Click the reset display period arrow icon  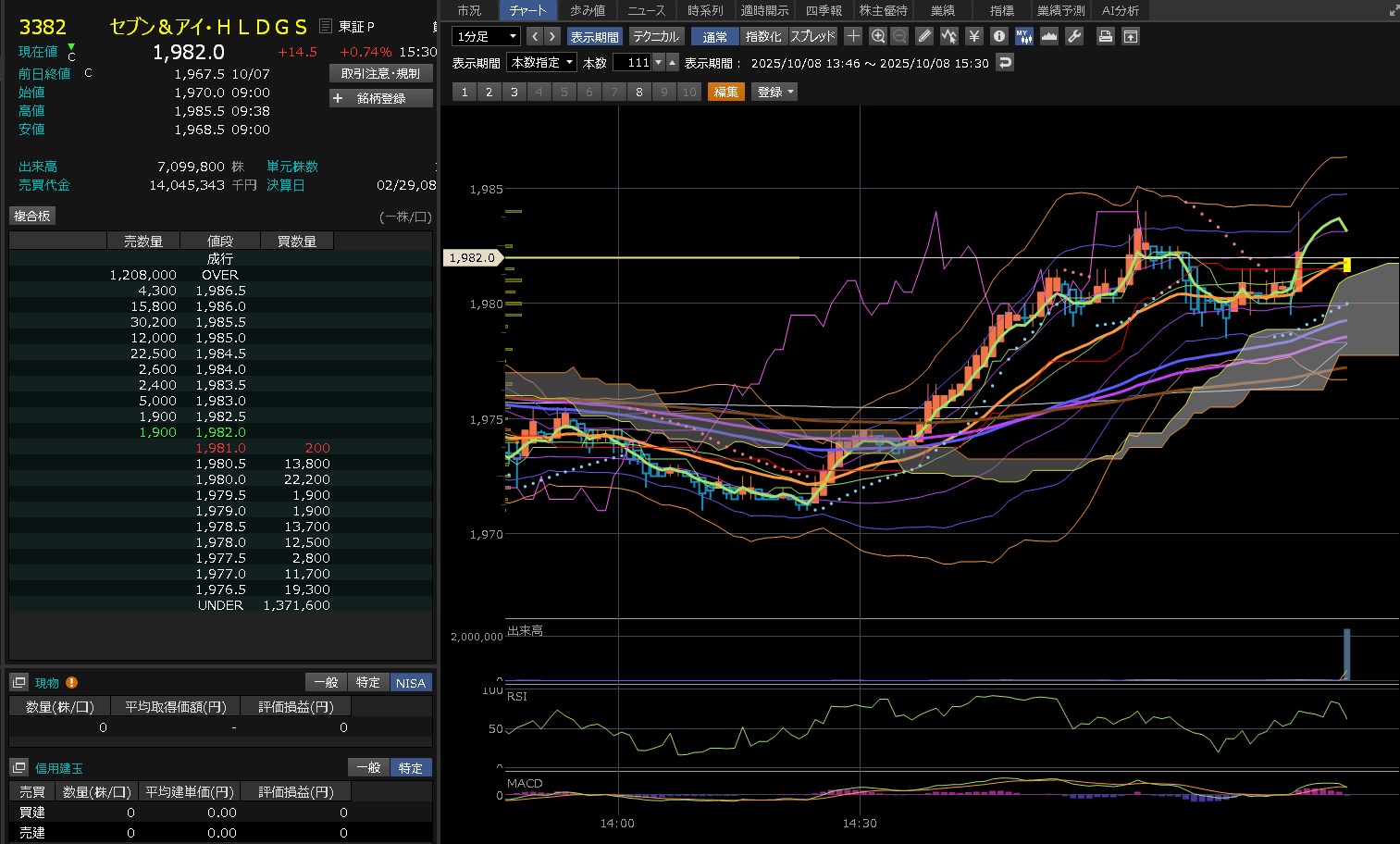[1005, 63]
